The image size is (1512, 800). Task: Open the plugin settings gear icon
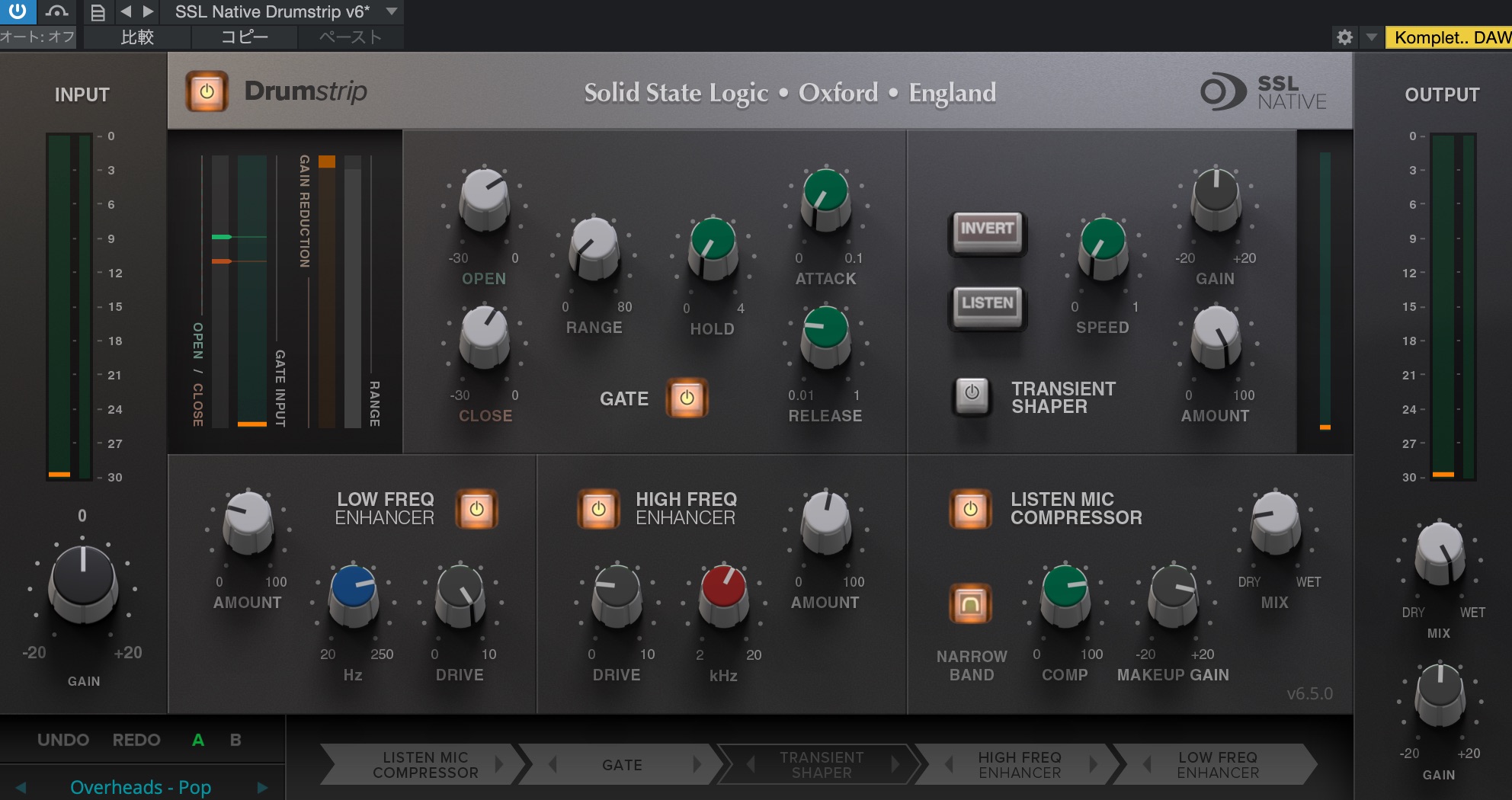(1346, 36)
